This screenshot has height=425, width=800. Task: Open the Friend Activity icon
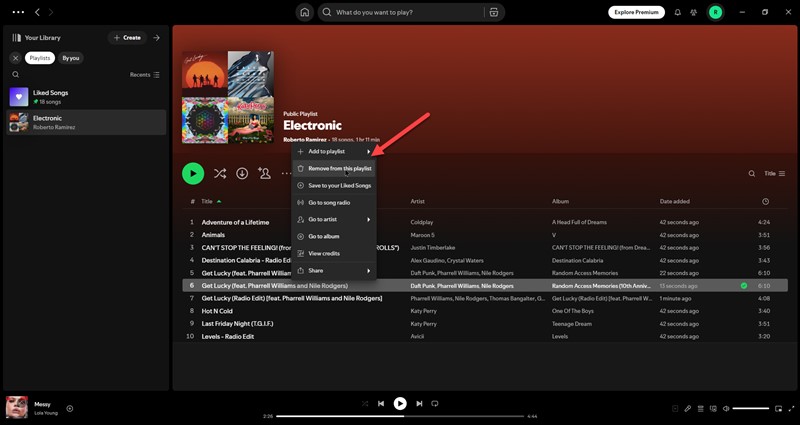[x=693, y=12]
